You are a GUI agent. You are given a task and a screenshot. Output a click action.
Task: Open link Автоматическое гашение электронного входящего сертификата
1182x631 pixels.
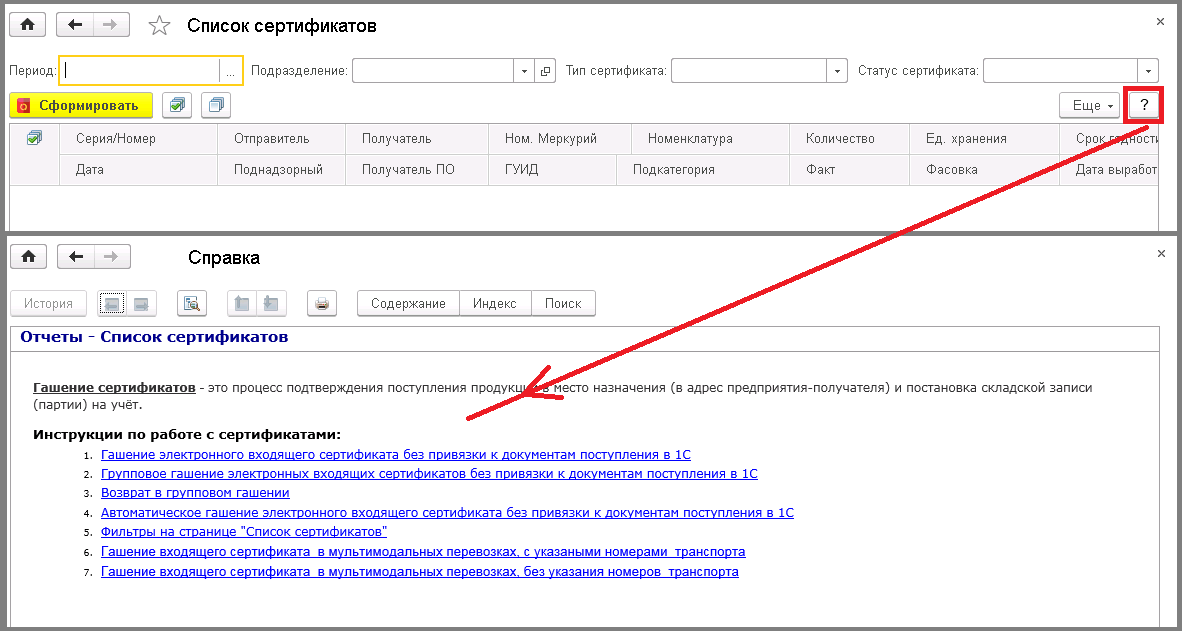coord(447,513)
